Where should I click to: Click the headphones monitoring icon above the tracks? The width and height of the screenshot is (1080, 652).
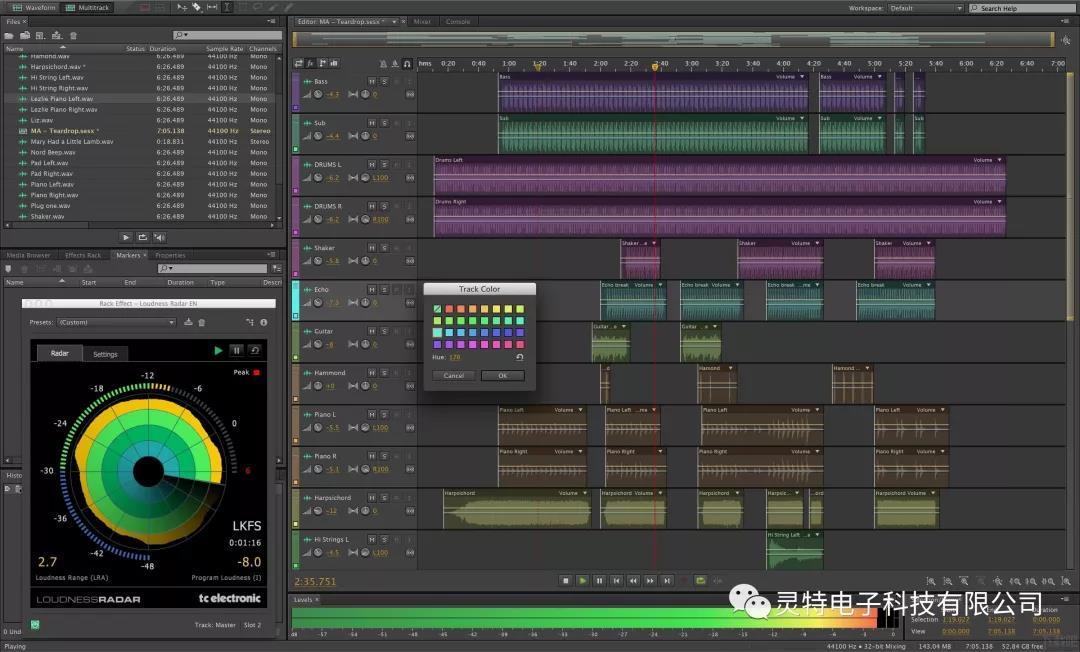[407, 63]
